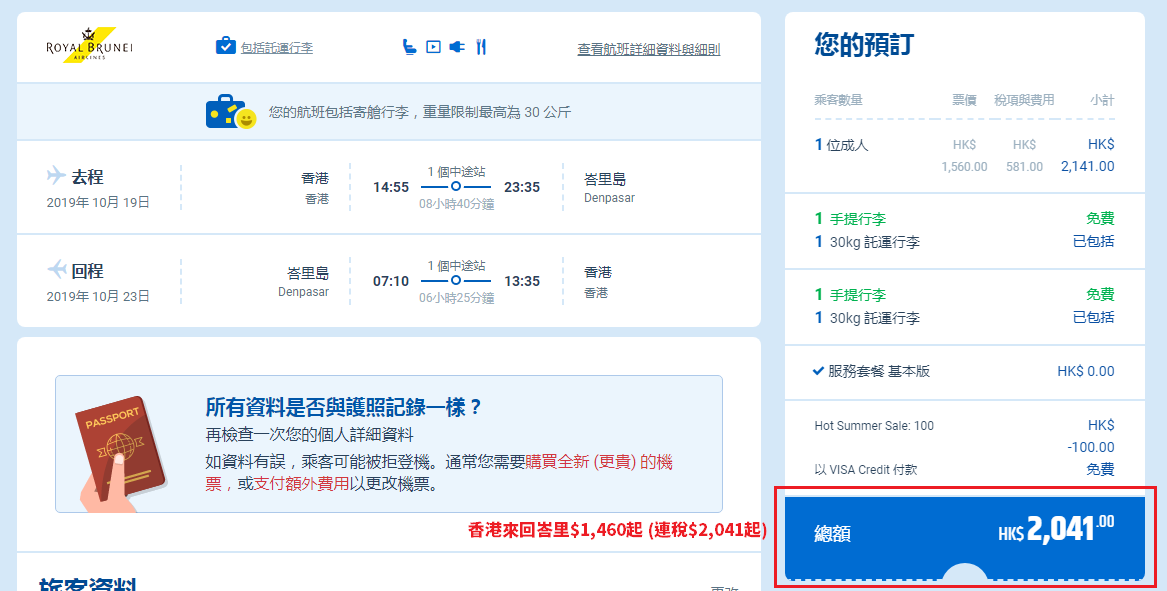Select the 去程 outbound flight label
The width and height of the screenshot is (1167, 591).
(87, 177)
